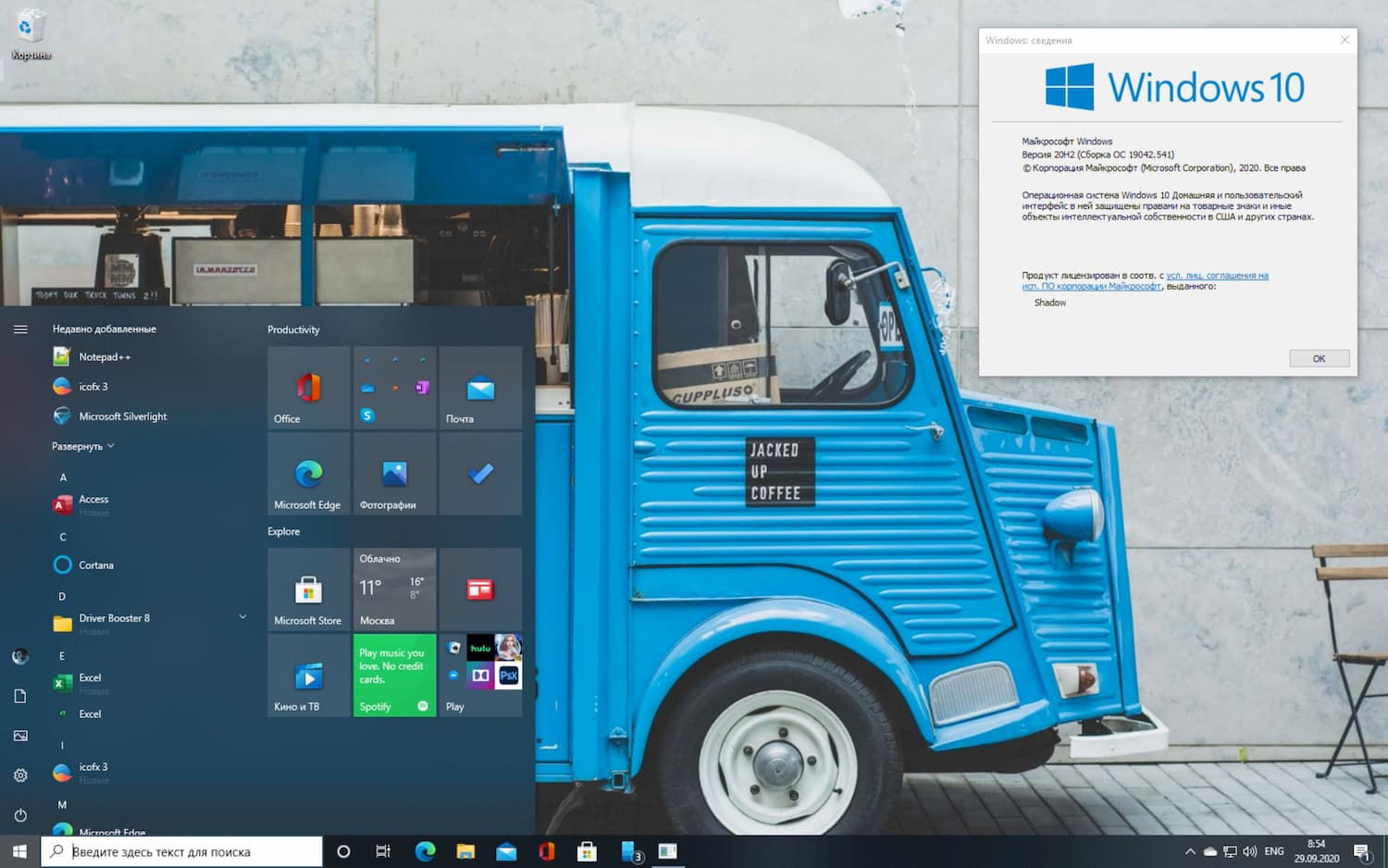Click the Explore tile group header

(284, 531)
